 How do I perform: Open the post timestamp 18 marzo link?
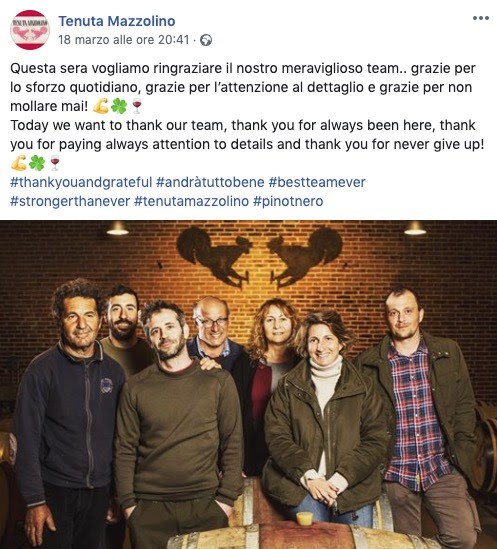point(124,40)
